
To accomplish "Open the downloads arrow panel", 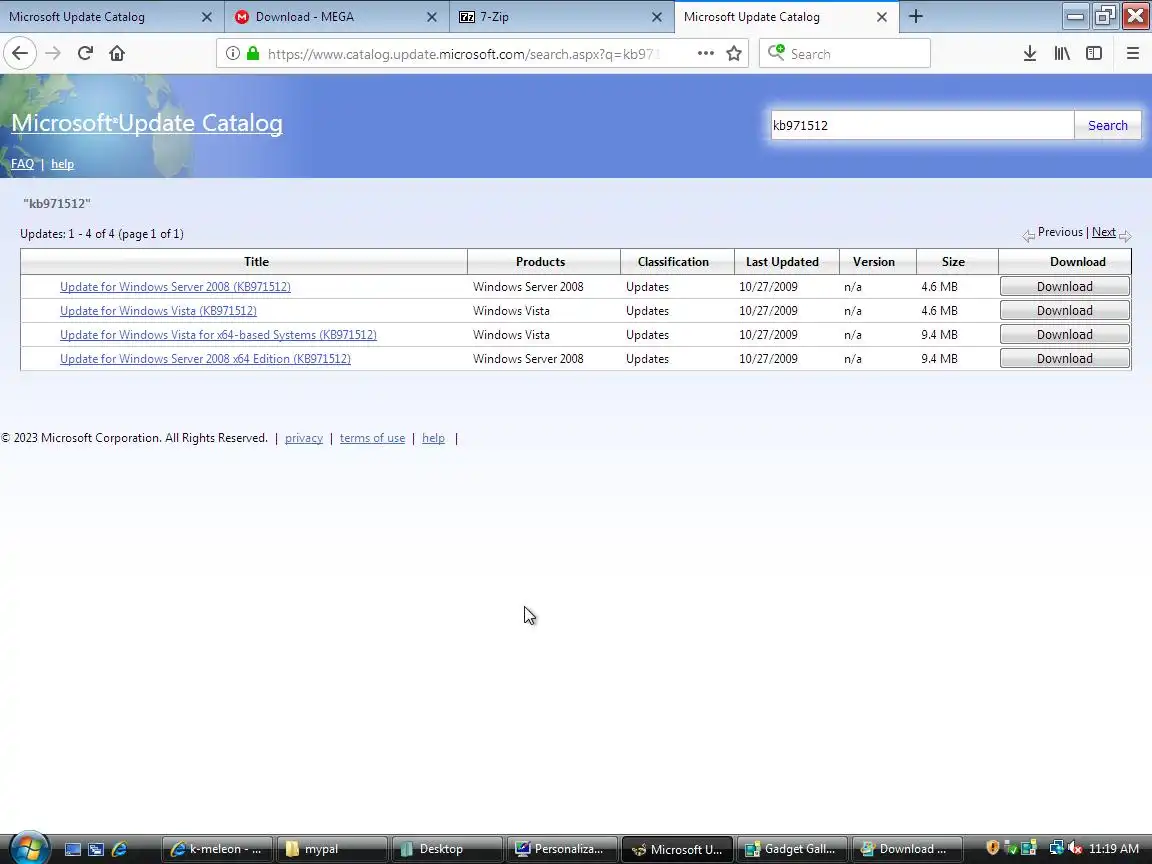I will (x=1030, y=54).
